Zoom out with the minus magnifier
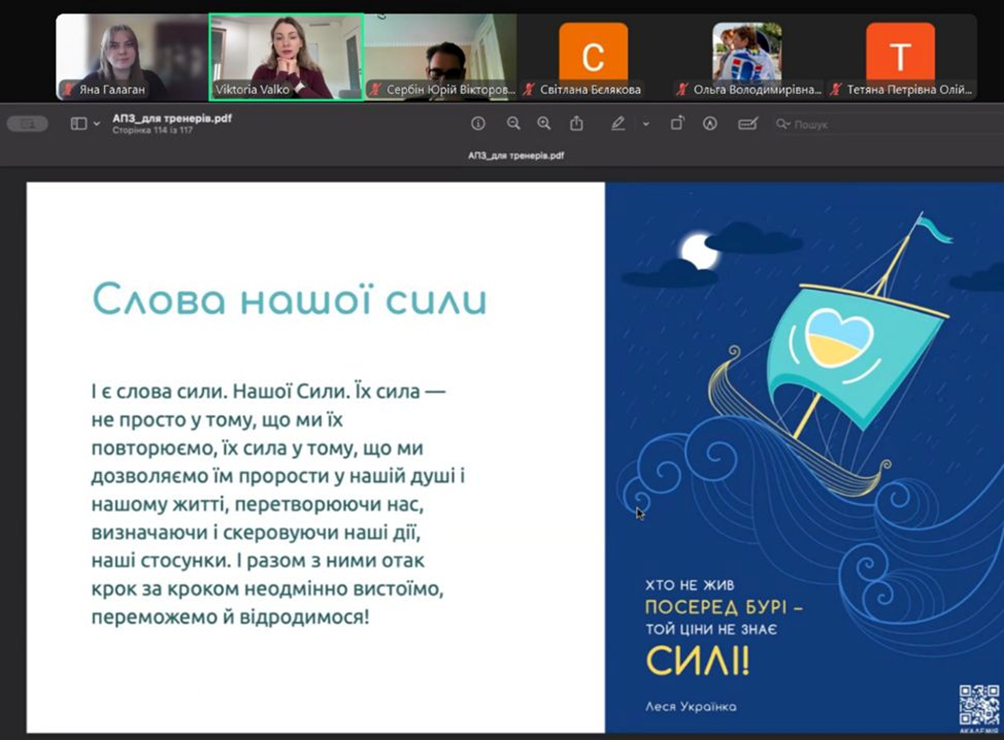 (513, 124)
